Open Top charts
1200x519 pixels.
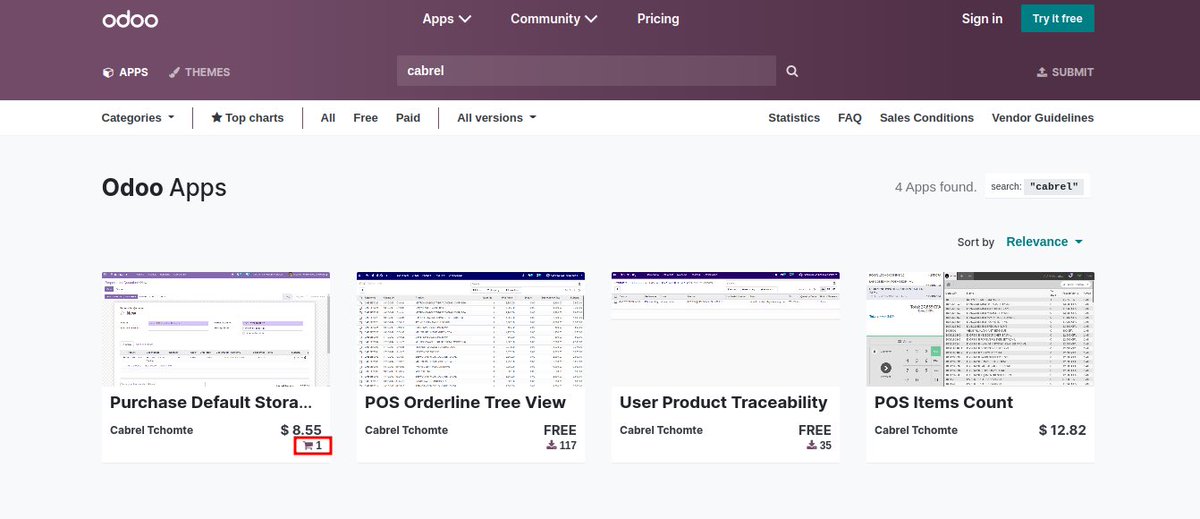click(248, 118)
